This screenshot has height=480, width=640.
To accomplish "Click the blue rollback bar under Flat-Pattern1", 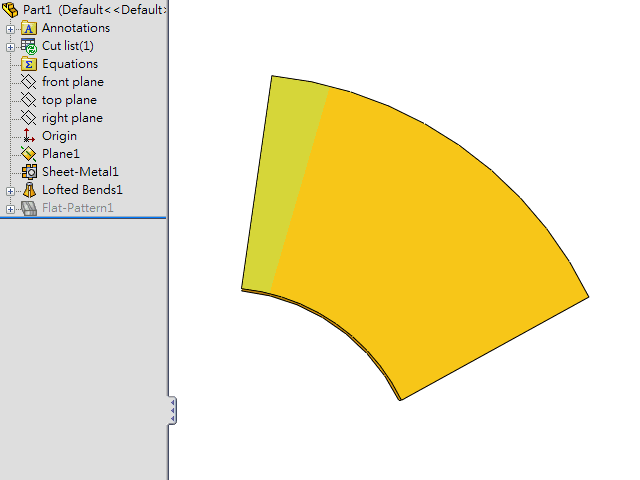I will click(83, 218).
